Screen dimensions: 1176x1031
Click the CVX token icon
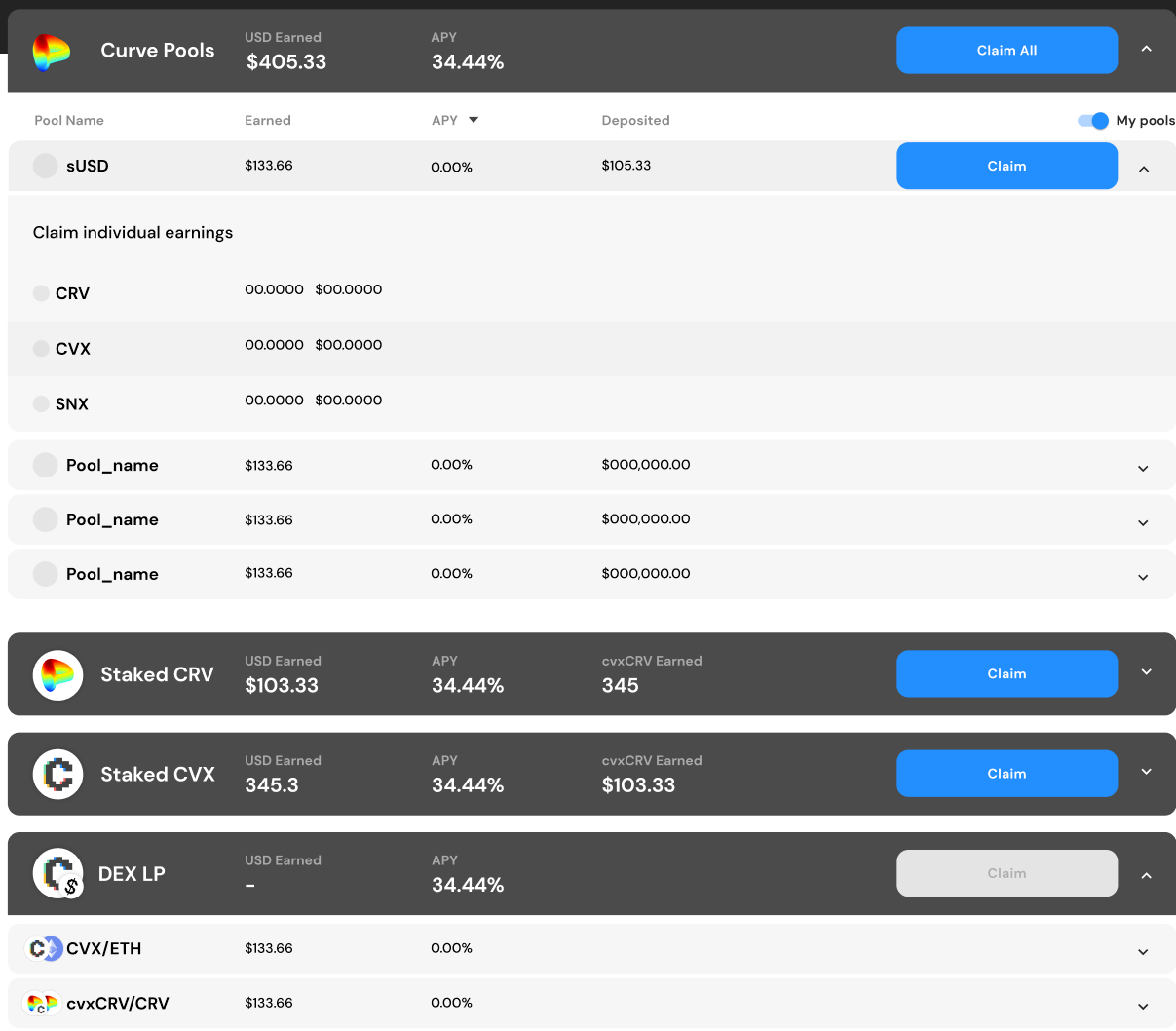(41, 349)
